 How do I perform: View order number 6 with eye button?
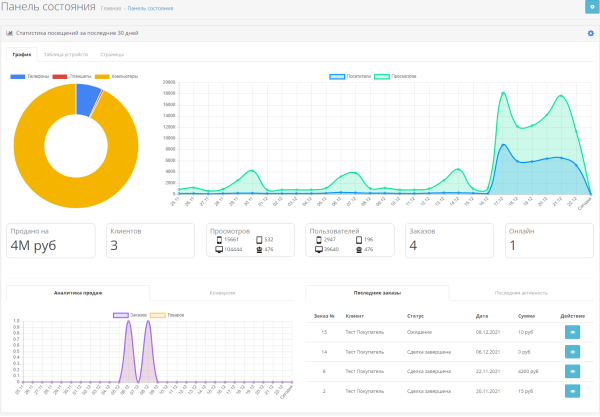(x=572, y=371)
